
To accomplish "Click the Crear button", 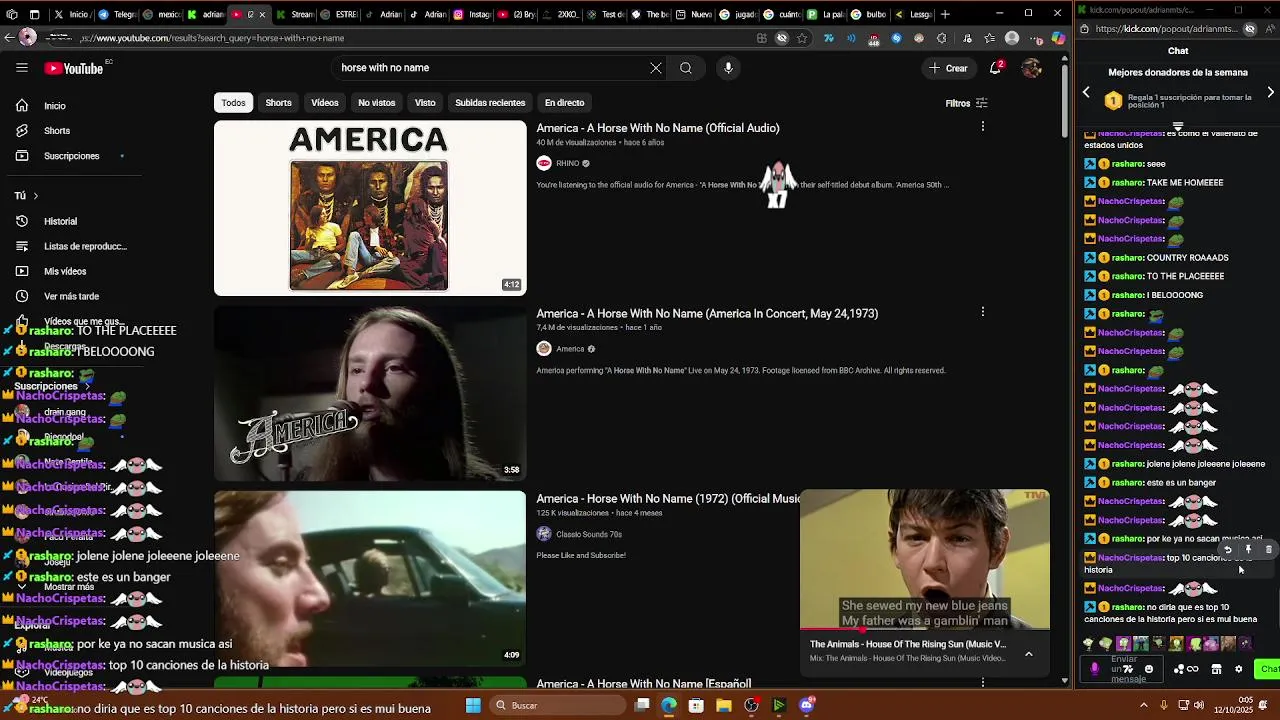I will click(948, 68).
